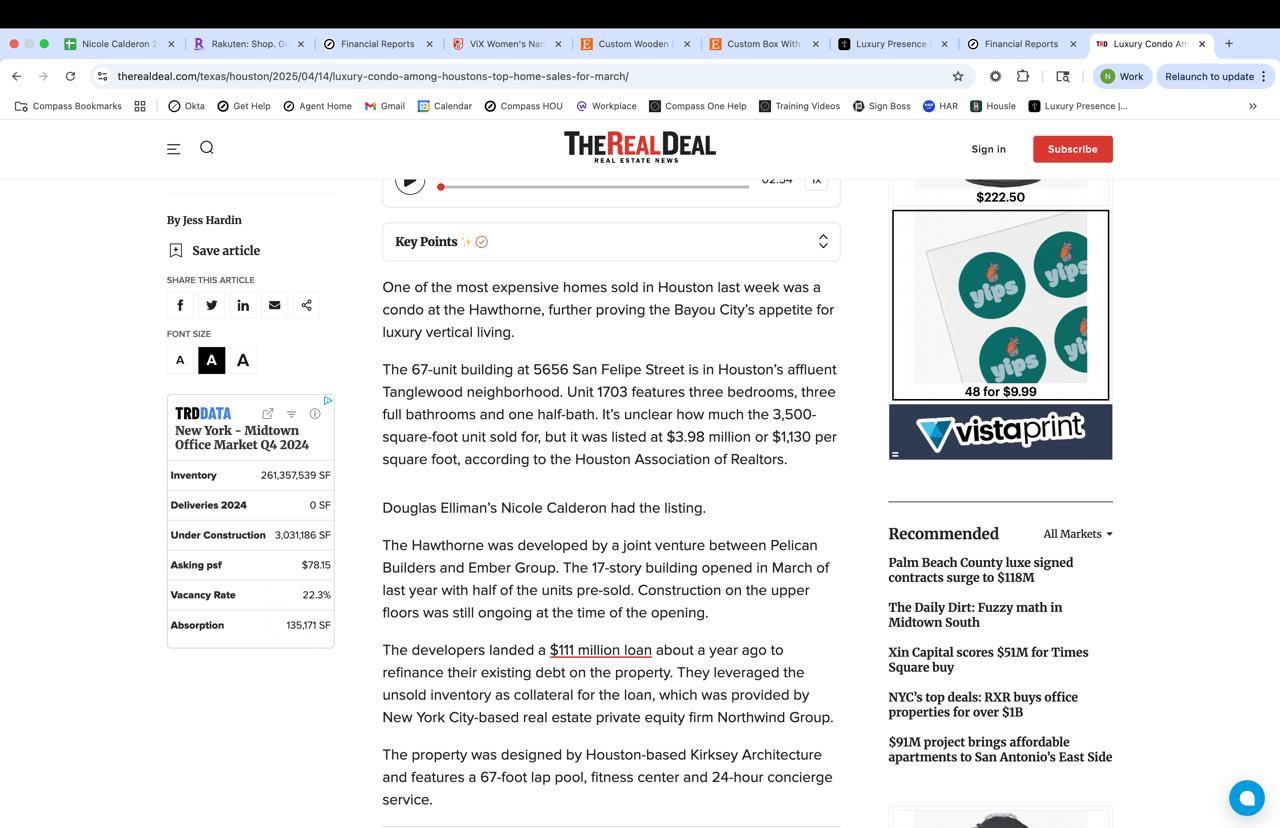Click the Vistaprint ad banner
This screenshot has height=828, width=1280.
point(1001,432)
